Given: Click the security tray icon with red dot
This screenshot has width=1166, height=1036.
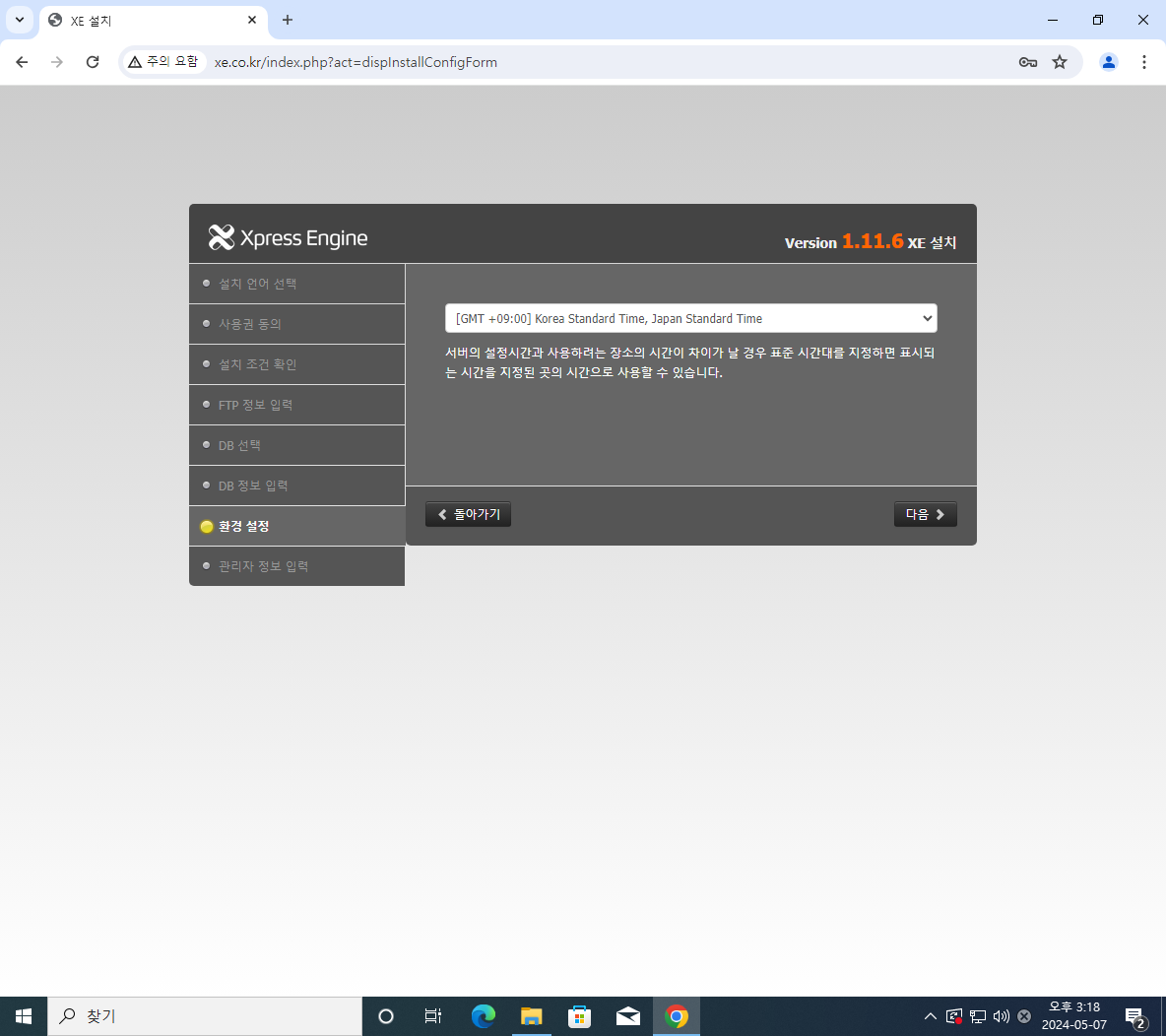Looking at the screenshot, I should pos(954,1016).
